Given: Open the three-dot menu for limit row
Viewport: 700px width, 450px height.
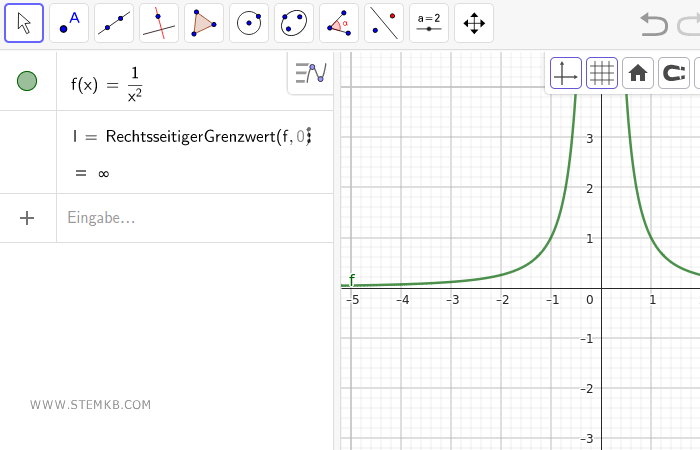Looking at the screenshot, I should [x=309, y=136].
